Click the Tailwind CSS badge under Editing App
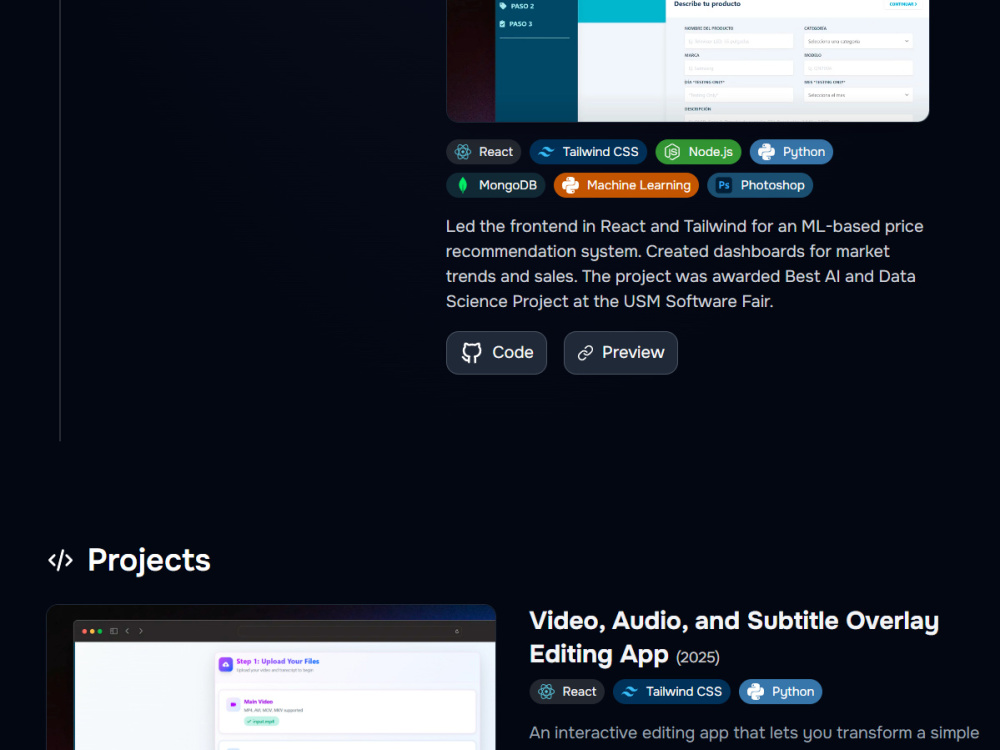 672,691
